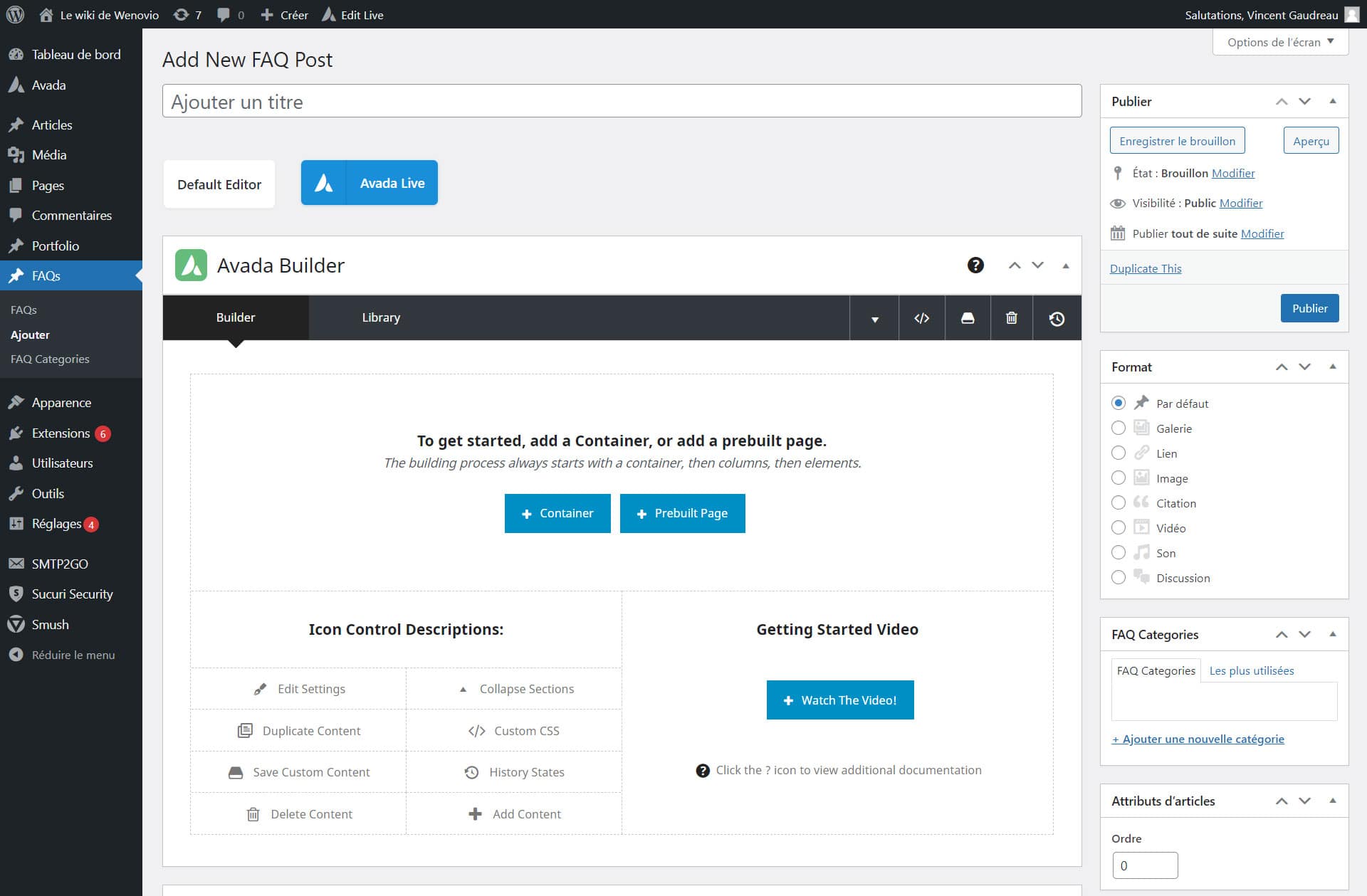Click the delete content trash icon in toolbar

point(1011,318)
